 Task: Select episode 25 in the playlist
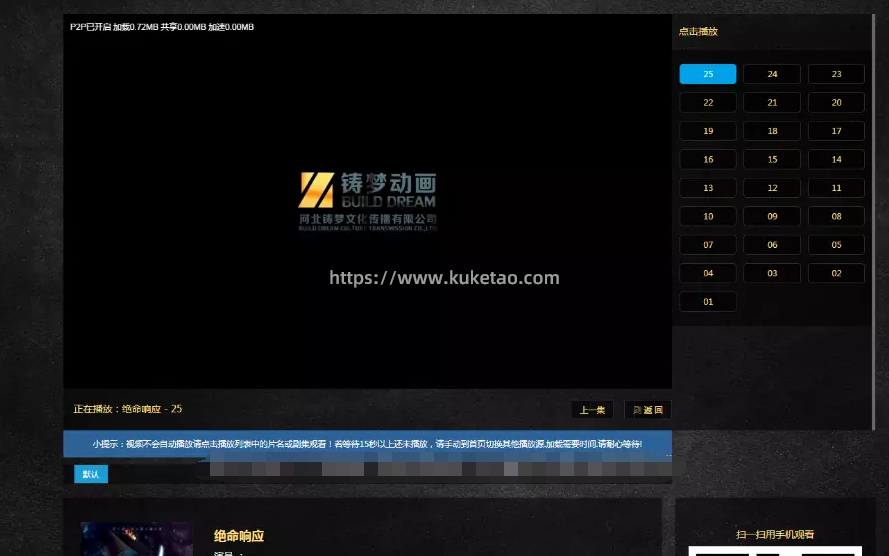(x=708, y=74)
